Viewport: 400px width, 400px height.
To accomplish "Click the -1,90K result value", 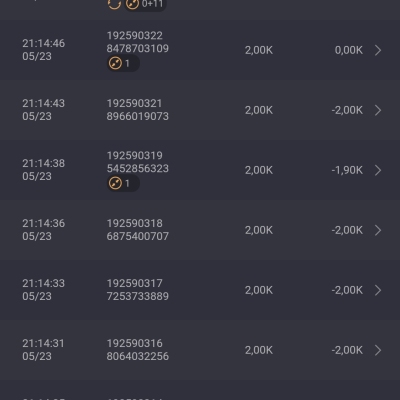I will click(x=347, y=170).
